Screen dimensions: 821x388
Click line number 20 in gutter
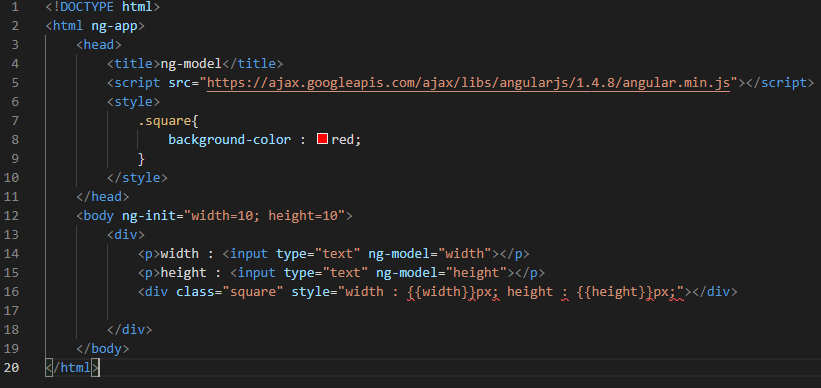point(11,368)
